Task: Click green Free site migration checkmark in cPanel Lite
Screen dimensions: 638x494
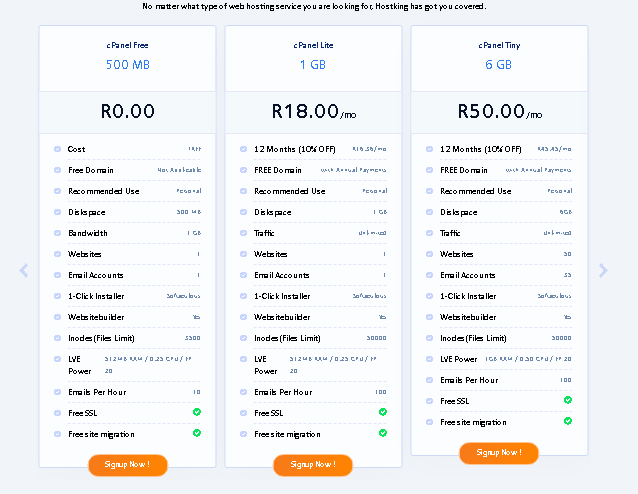Action: point(383,433)
